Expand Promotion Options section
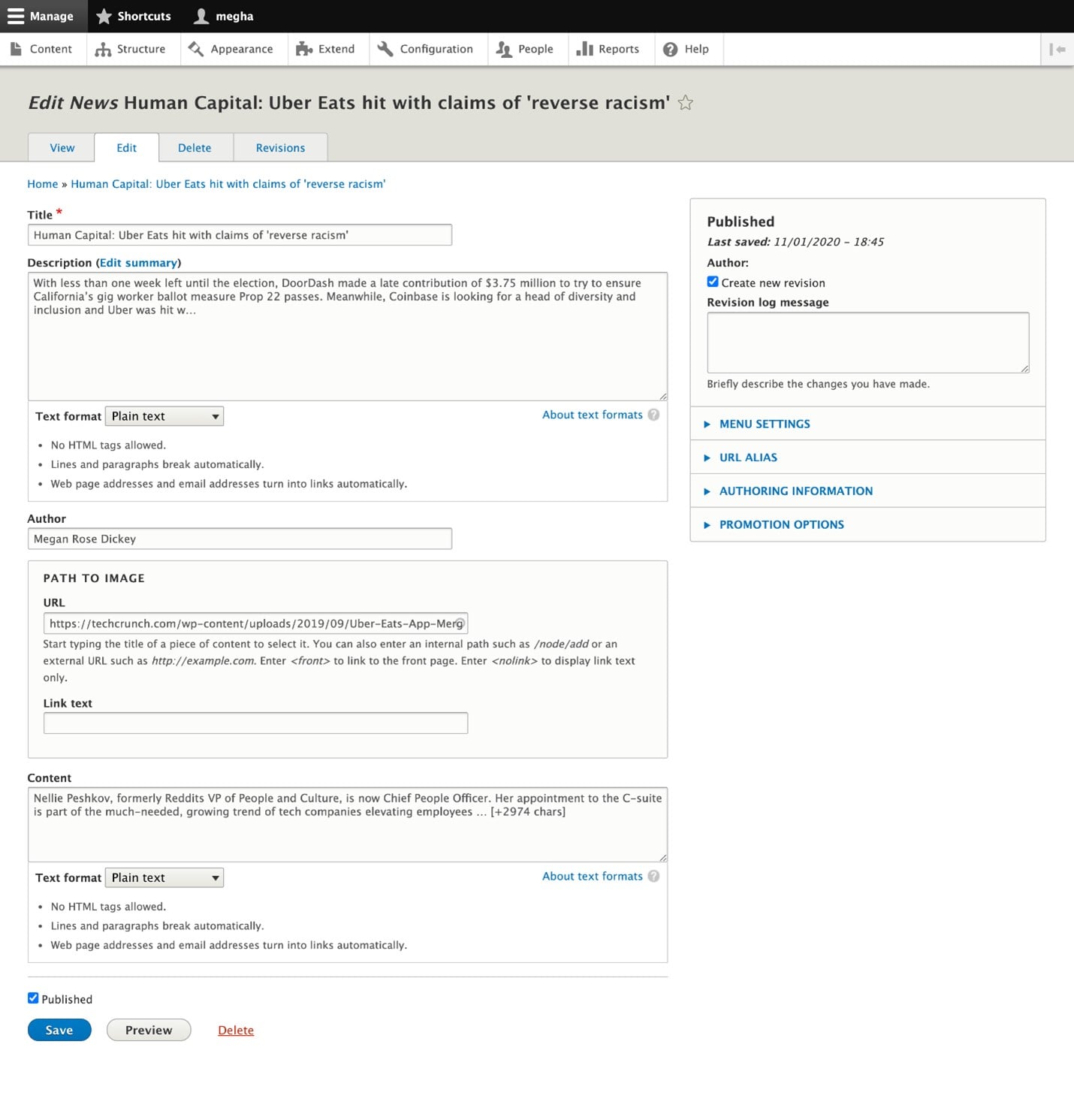 click(781, 524)
